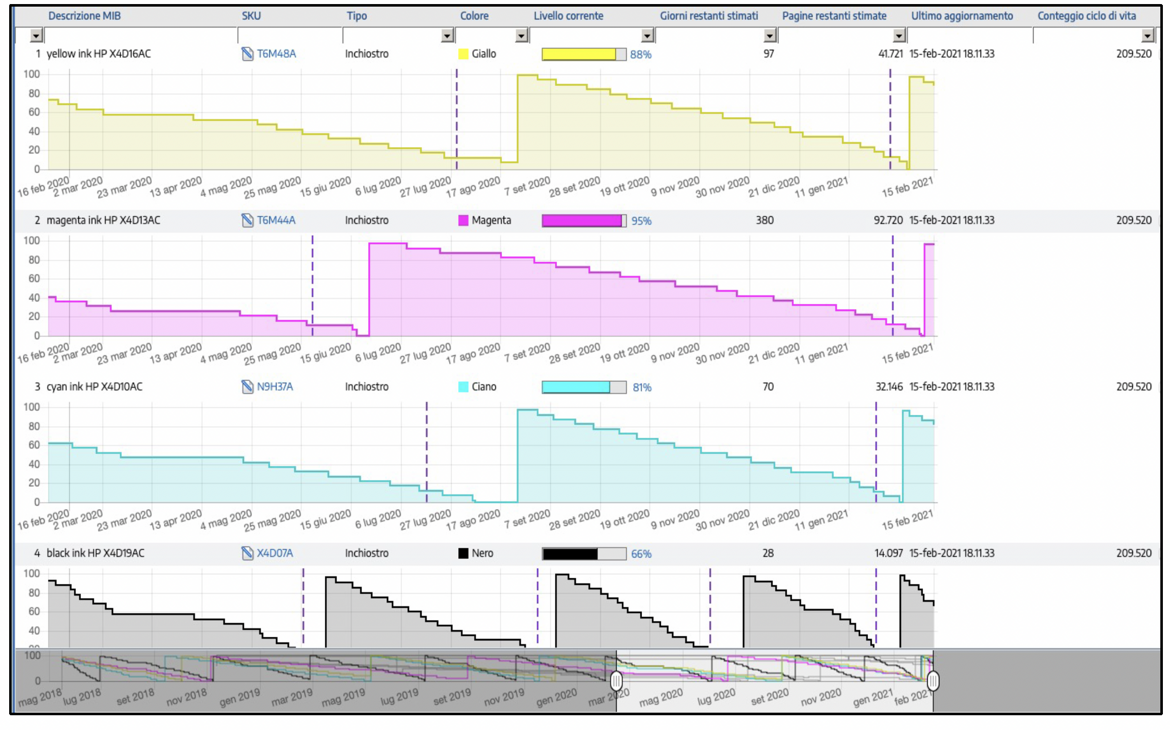This screenshot has width=1170, height=730.
Task: Open the T6M44A SKU link
Action: (276, 221)
